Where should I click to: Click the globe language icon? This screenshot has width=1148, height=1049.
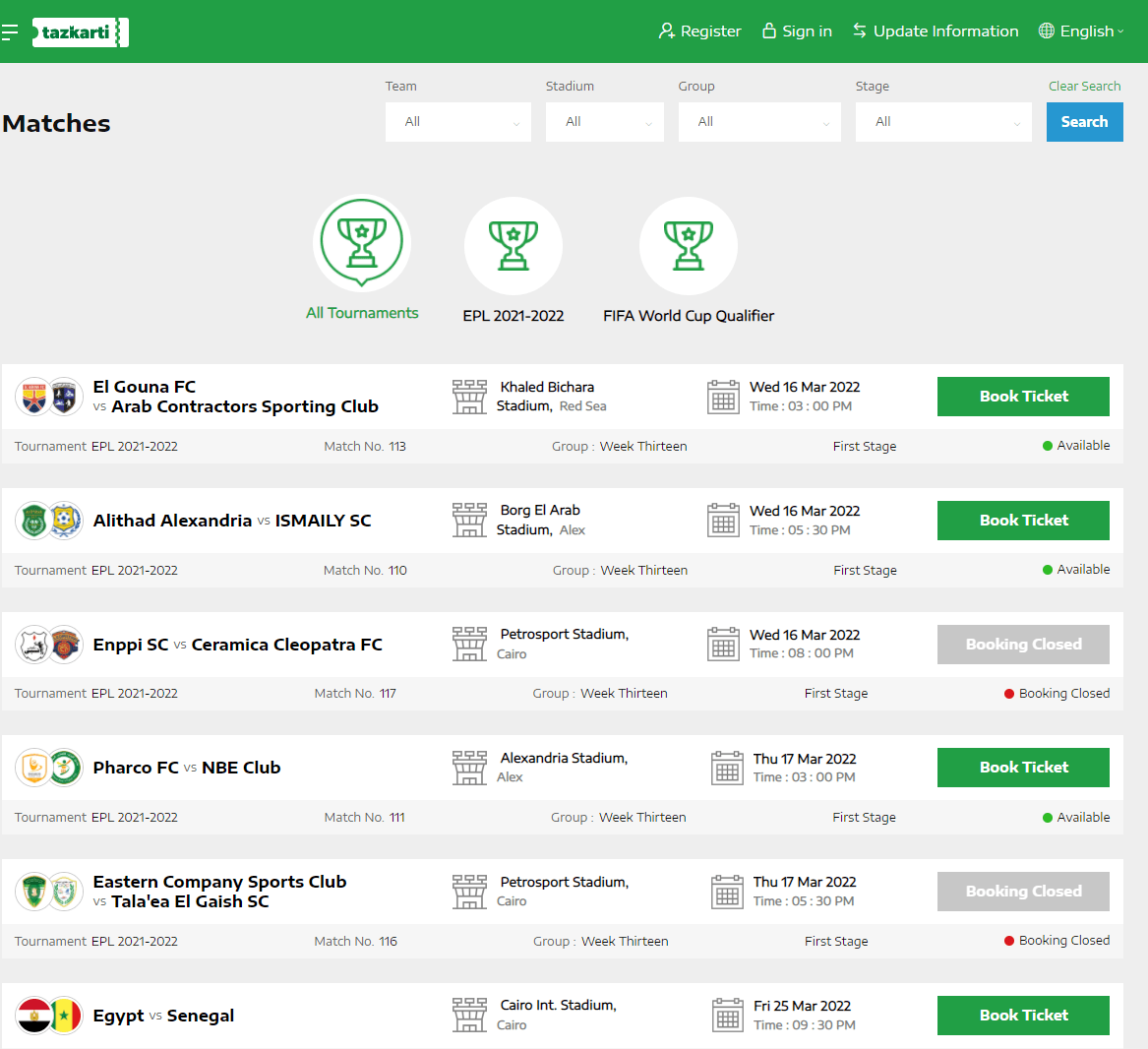(1047, 31)
